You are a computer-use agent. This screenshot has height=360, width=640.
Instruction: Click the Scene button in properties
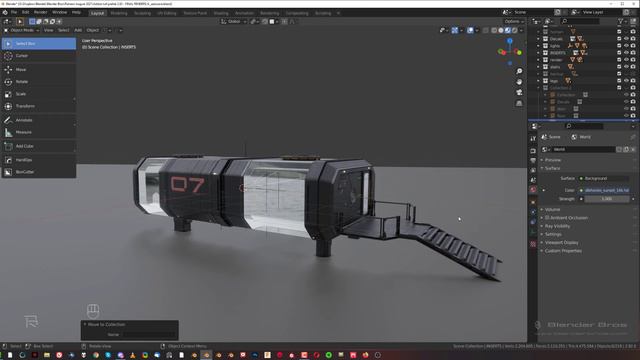551,137
